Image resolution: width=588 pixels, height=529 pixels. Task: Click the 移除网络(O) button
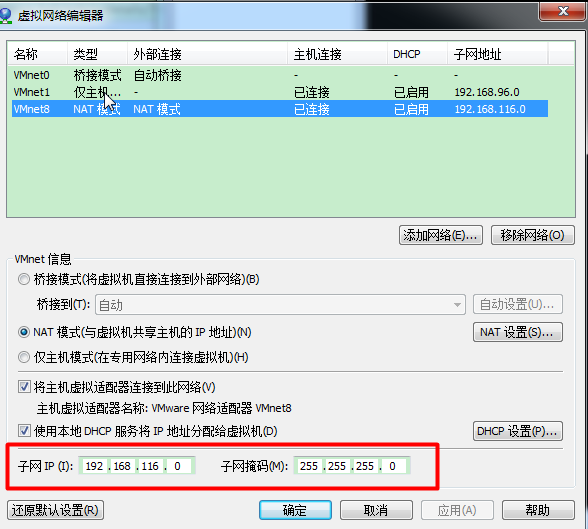(532, 235)
